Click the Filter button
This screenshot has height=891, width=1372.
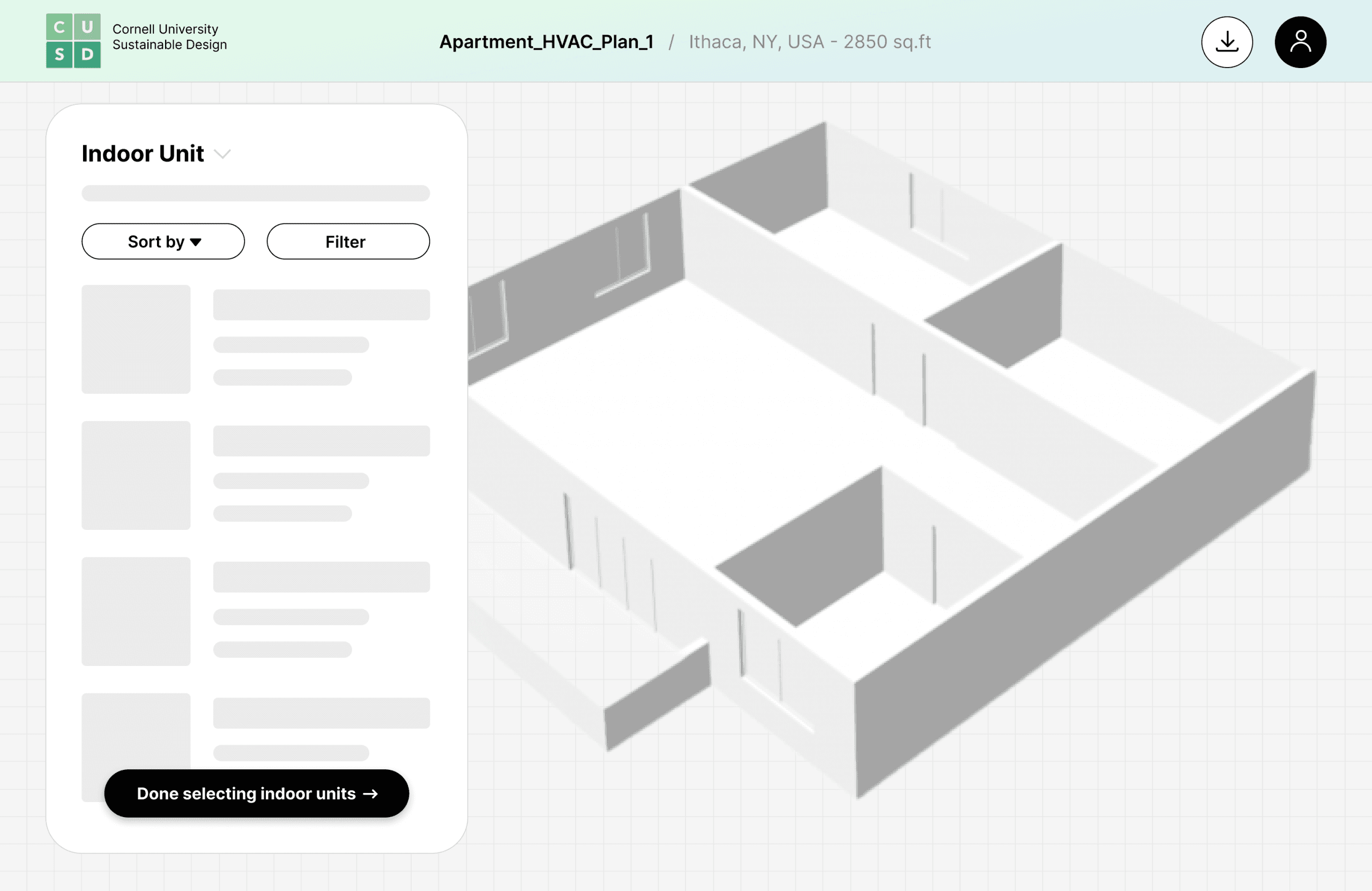(348, 242)
